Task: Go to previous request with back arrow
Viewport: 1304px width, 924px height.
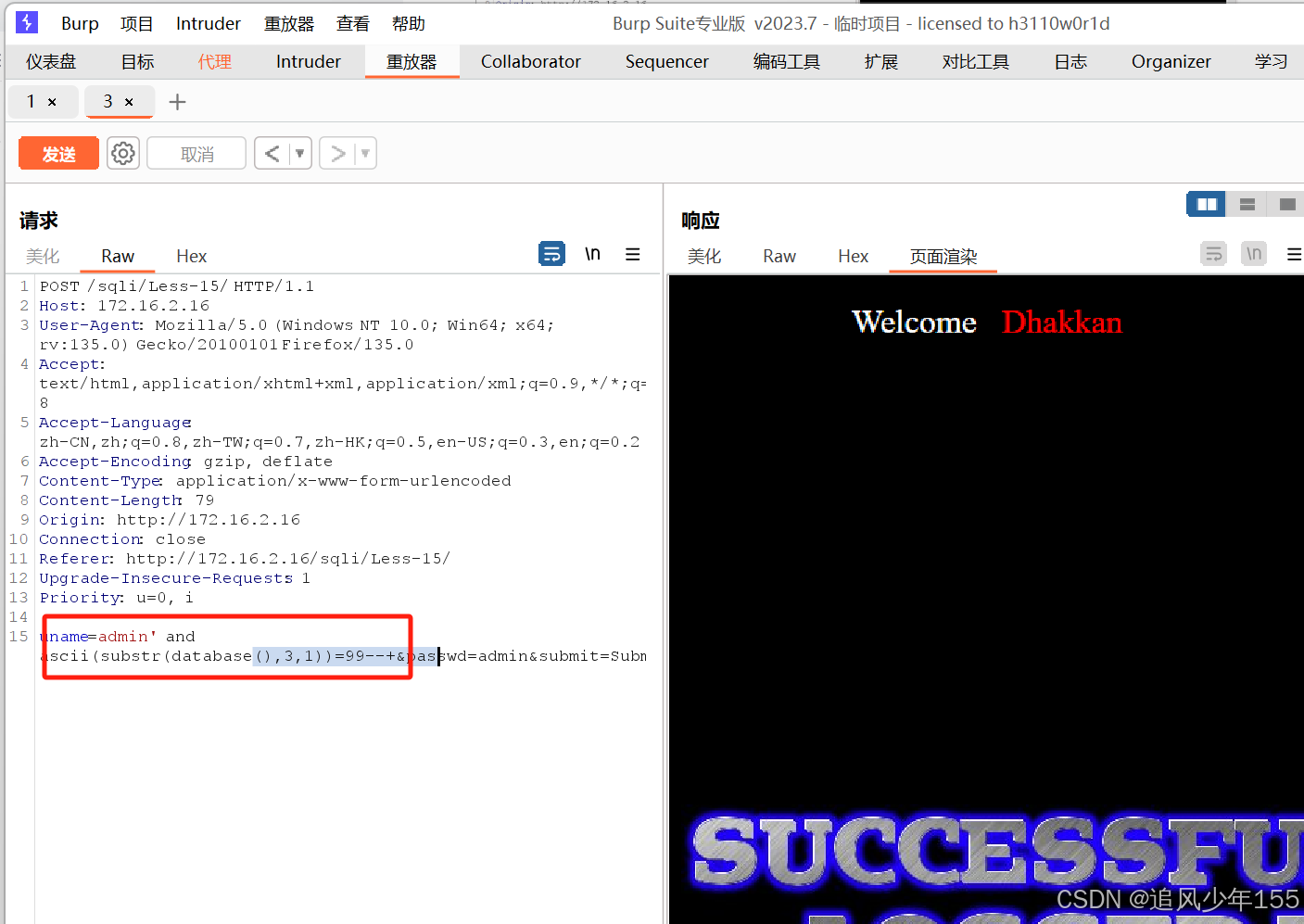Action: 272,154
